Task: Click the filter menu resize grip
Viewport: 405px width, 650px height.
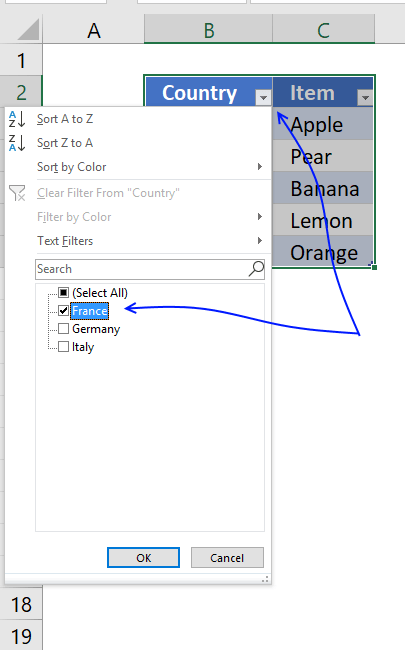Action: (x=265, y=579)
